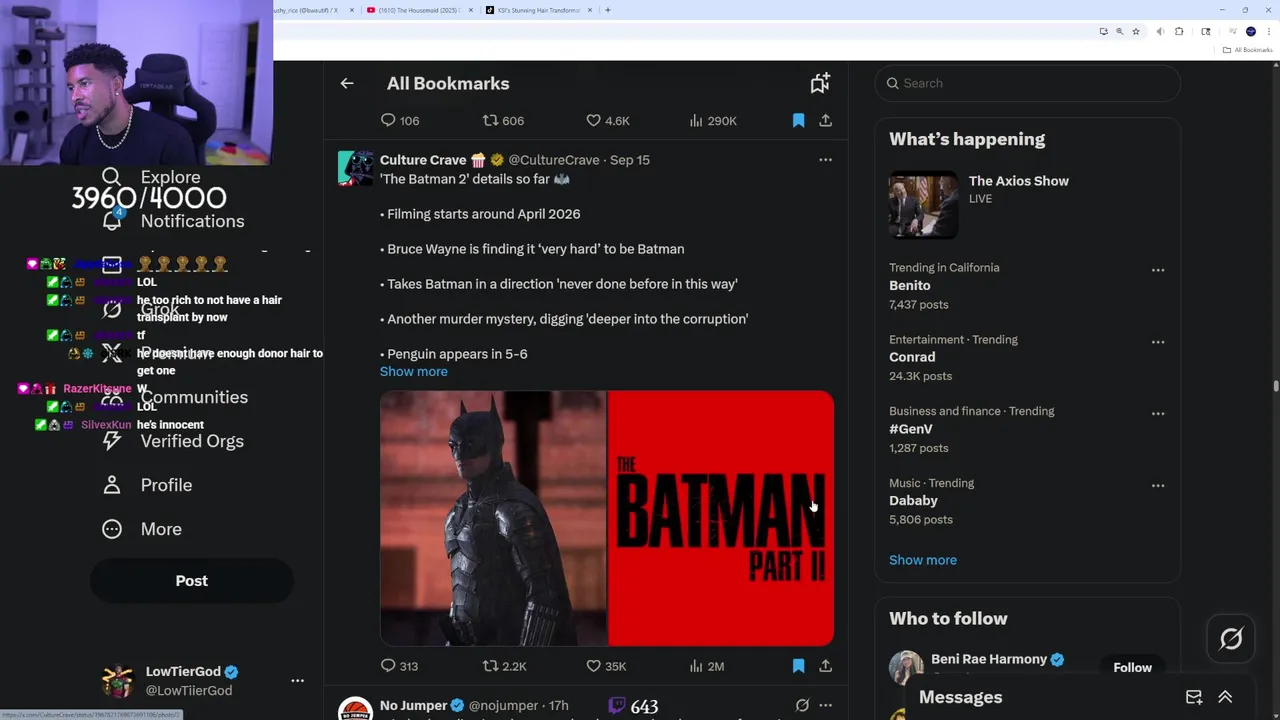
Task: Switch to KSI's Stunning Hair Transformation tab
Action: (538, 10)
